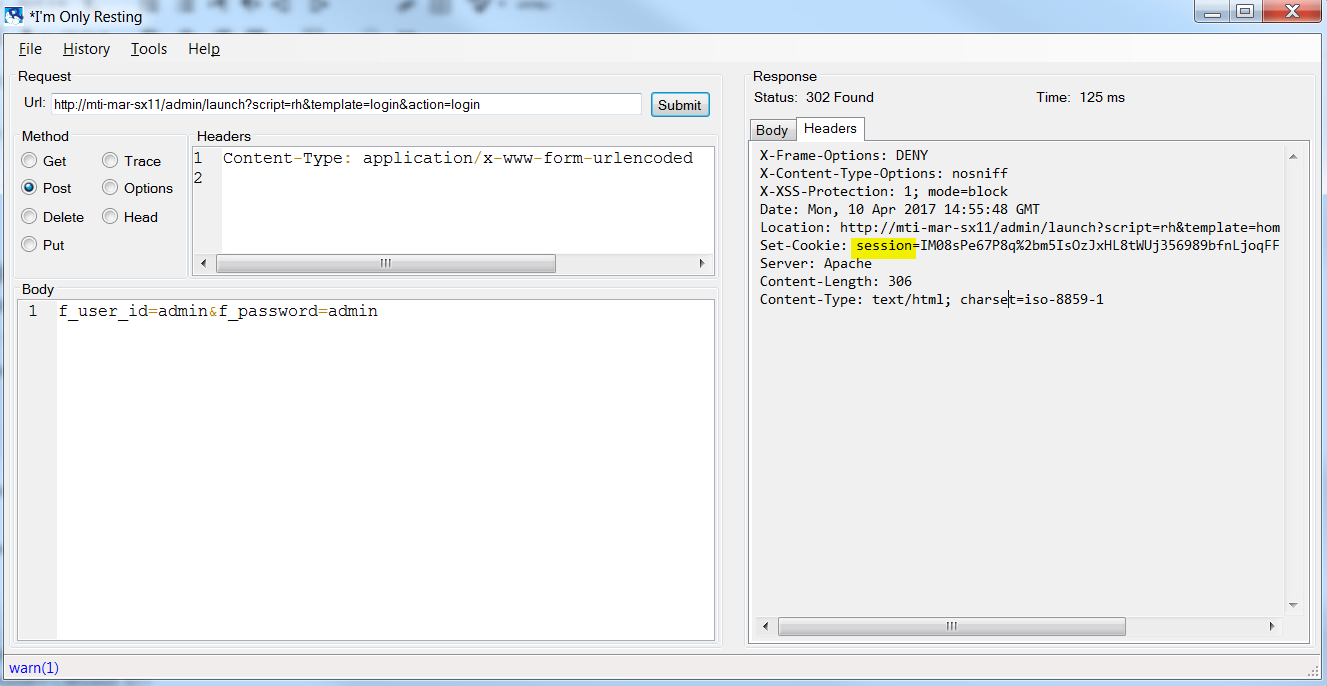
Task: Click the request Body editor area
Action: tap(380, 450)
